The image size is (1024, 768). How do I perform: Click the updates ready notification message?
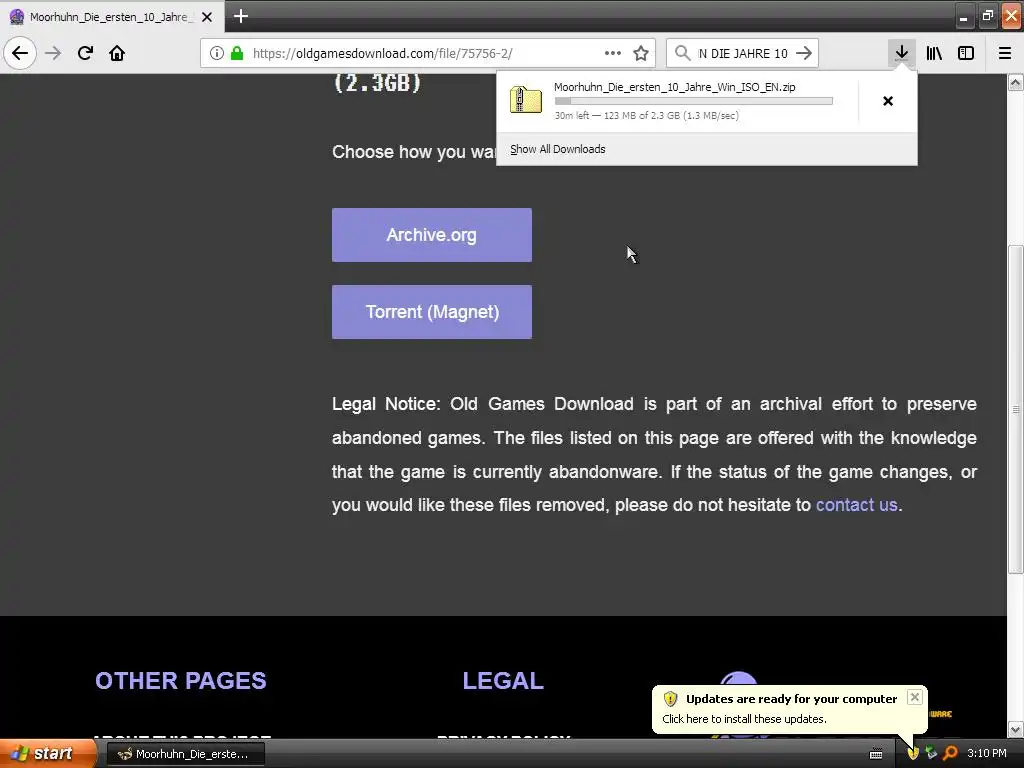pyautogui.click(x=744, y=718)
